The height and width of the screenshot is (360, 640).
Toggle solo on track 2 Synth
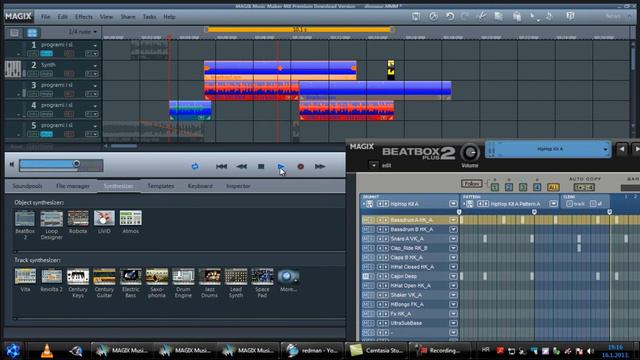[x=33, y=74]
